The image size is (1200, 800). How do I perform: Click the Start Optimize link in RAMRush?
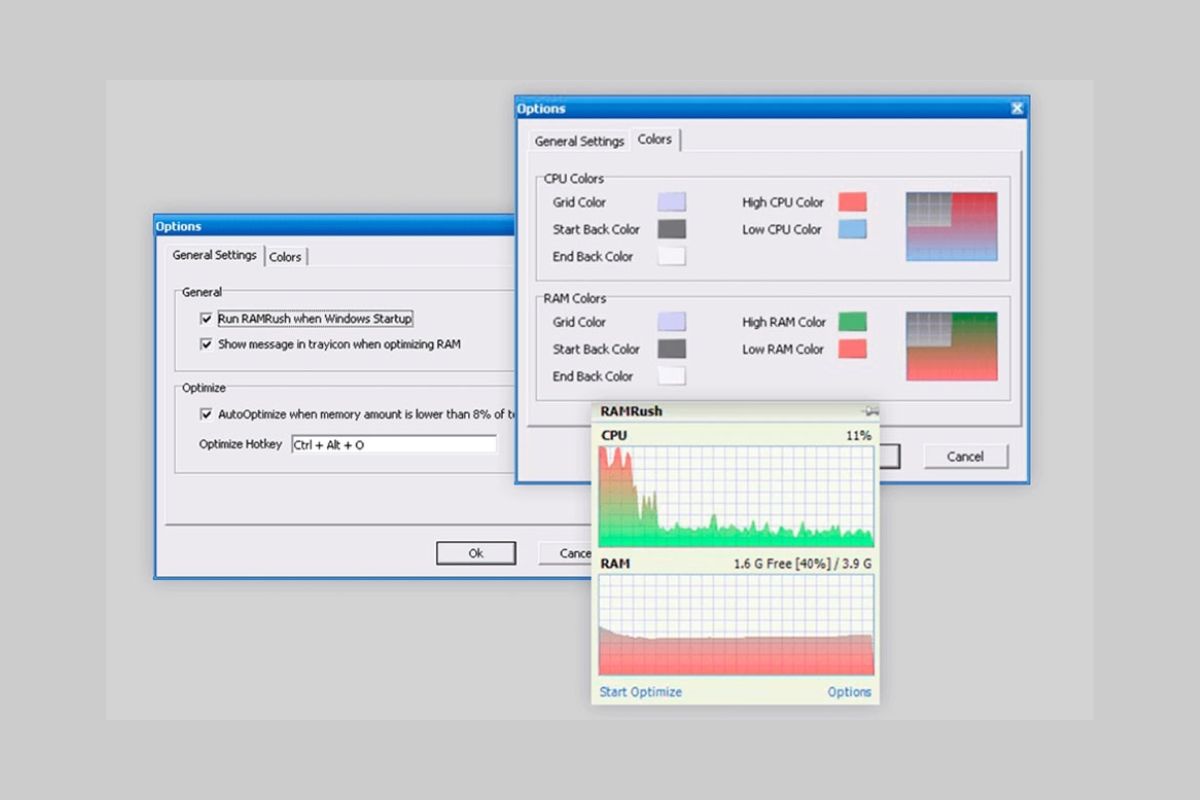pyautogui.click(x=640, y=692)
